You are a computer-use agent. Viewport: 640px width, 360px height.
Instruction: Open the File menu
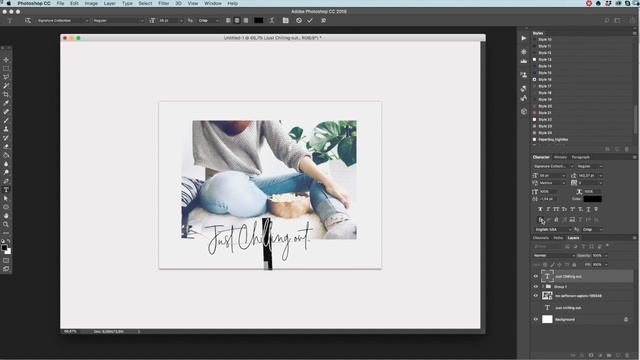coord(60,3)
